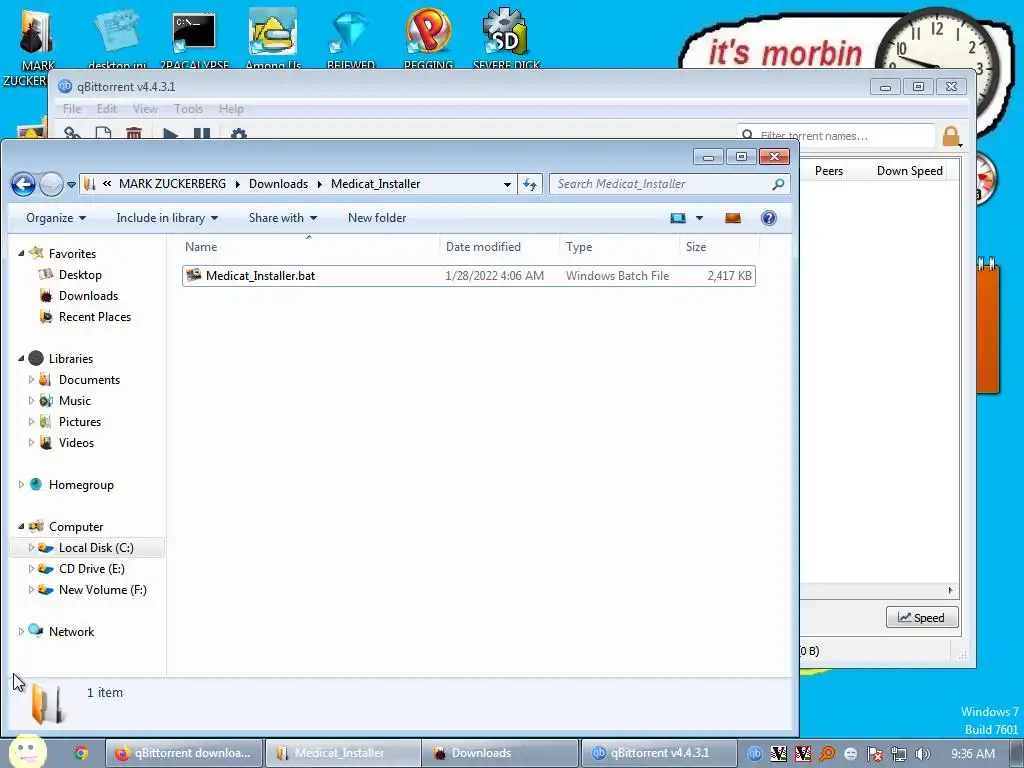The width and height of the screenshot is (1024, 768).
Task: Click the Explorer Back arrow button
Action: pyautogui.click(x=24, y=184)
